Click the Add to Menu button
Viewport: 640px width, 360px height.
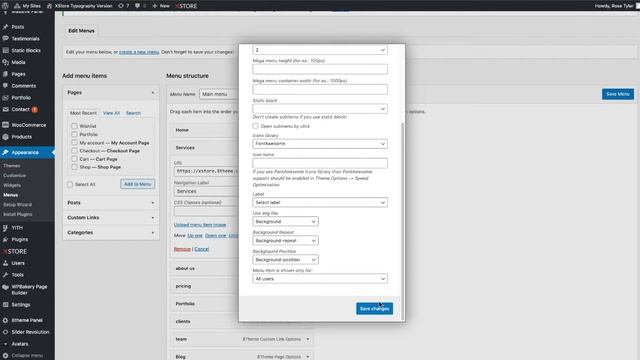pyautogui.click(x=138, y=184)
